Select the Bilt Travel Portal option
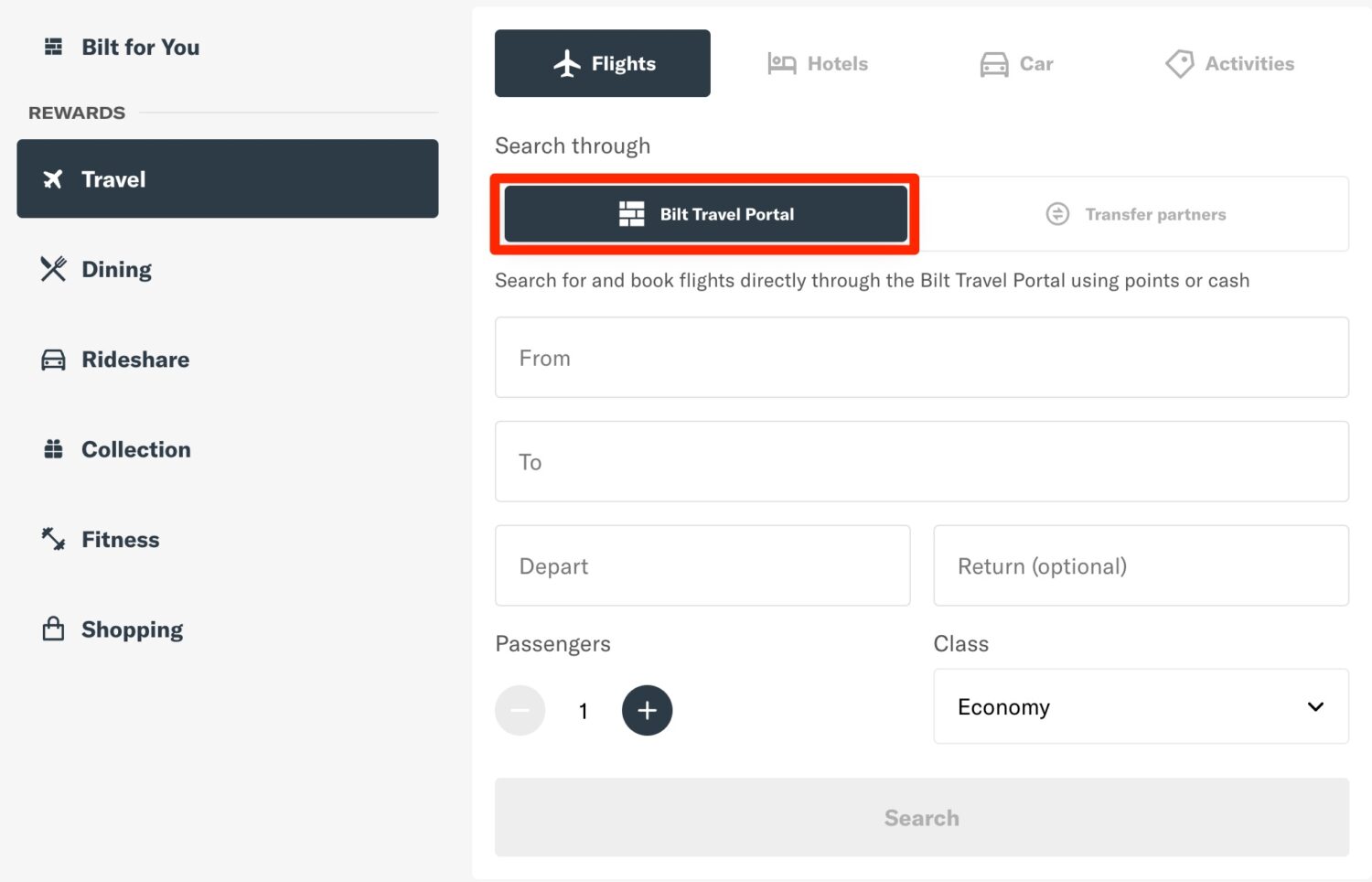Image resolution: width=1372 pixels, height=882 pixels. point(705,213)
